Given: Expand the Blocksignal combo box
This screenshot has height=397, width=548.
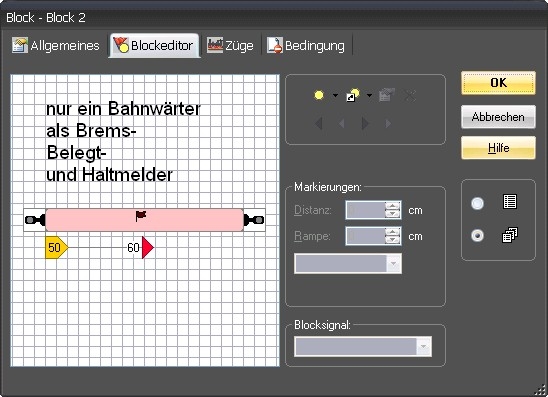Looking at the screenshot, I should point(363,346).
